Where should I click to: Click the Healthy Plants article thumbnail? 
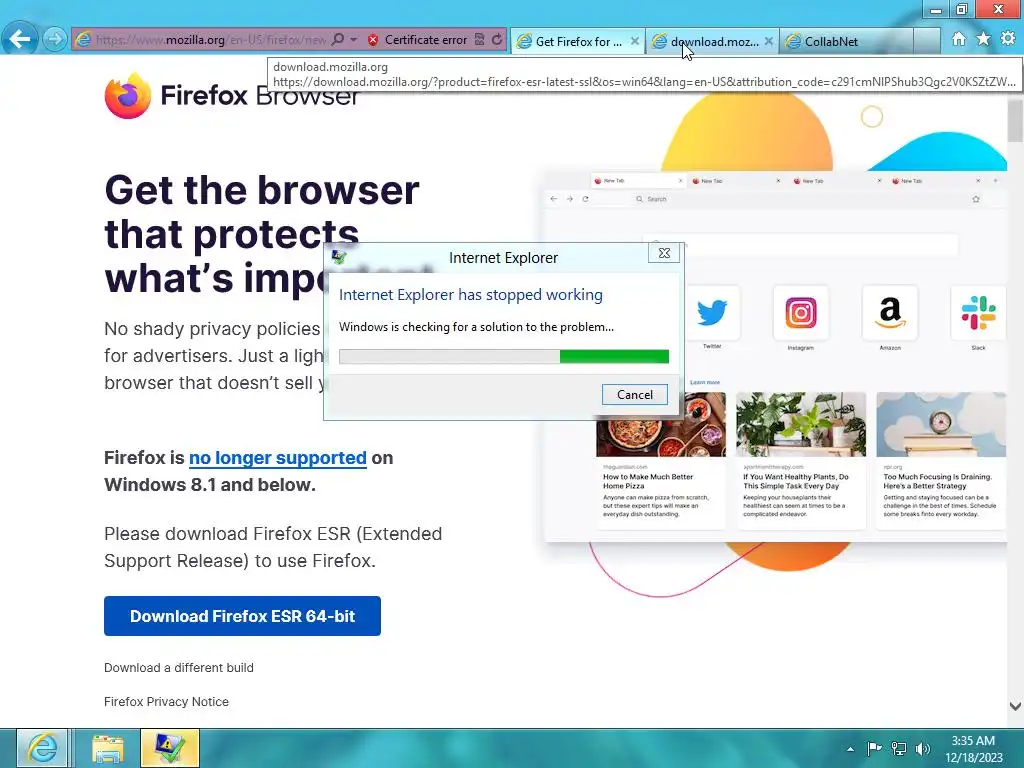click(x=801, y=424)
